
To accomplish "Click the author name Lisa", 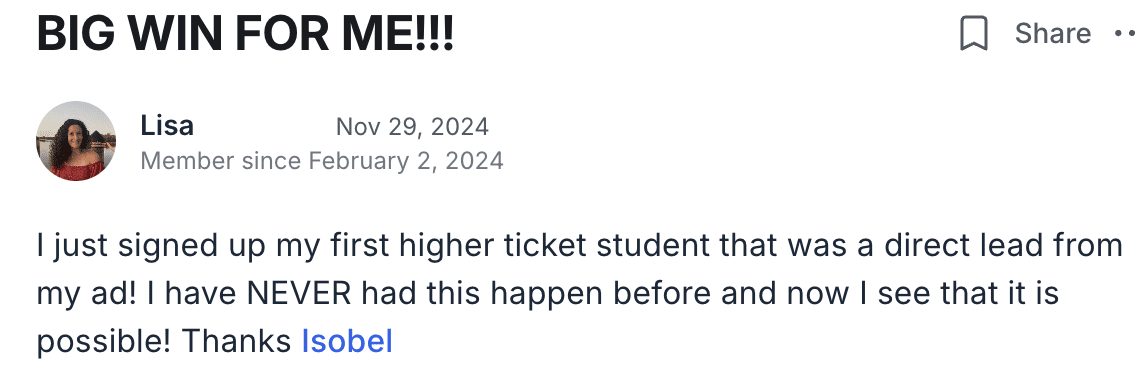I will pos(167,126).
